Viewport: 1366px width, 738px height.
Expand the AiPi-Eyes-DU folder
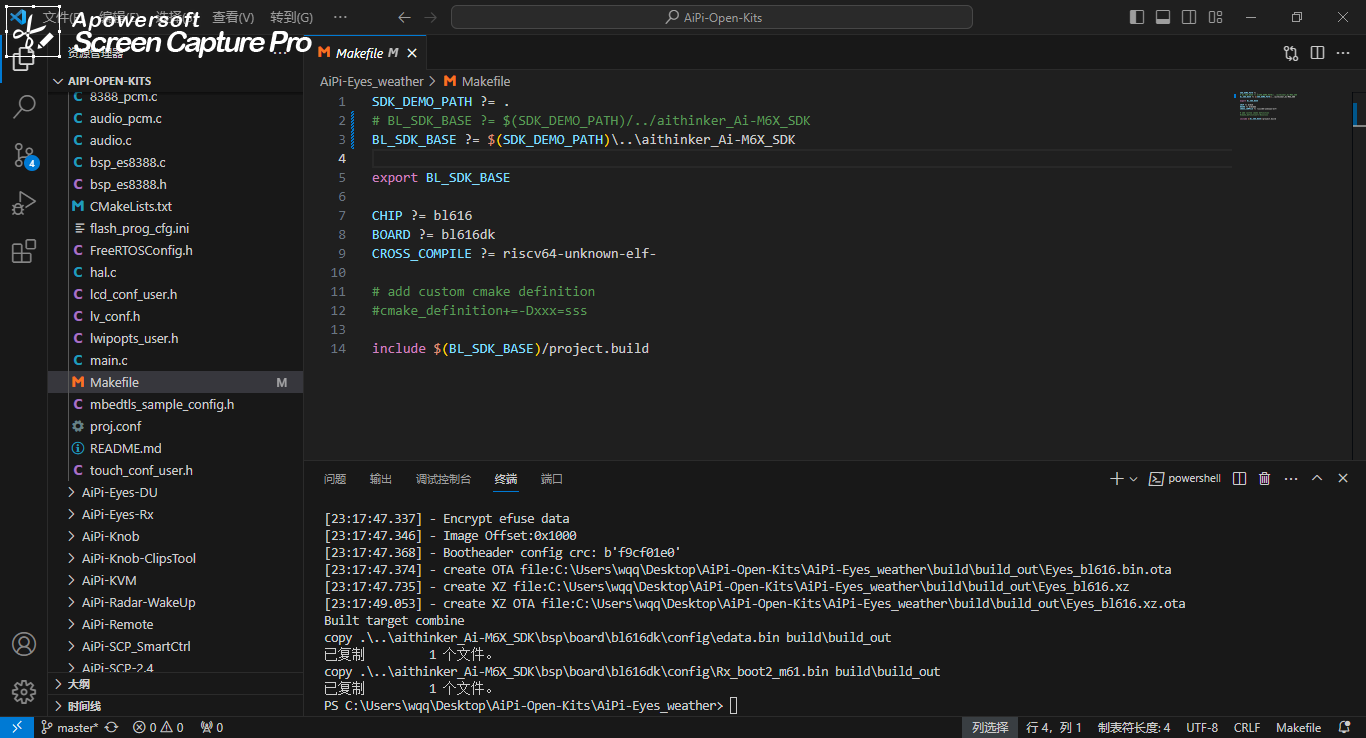(x=175, y=492)
